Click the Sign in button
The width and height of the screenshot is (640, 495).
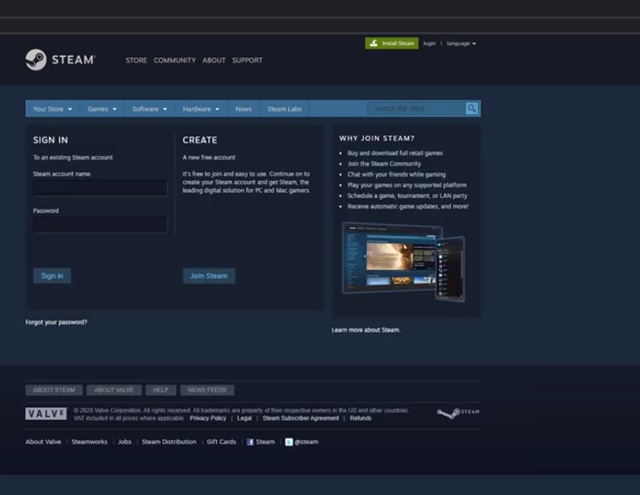[x=52, y=276]
